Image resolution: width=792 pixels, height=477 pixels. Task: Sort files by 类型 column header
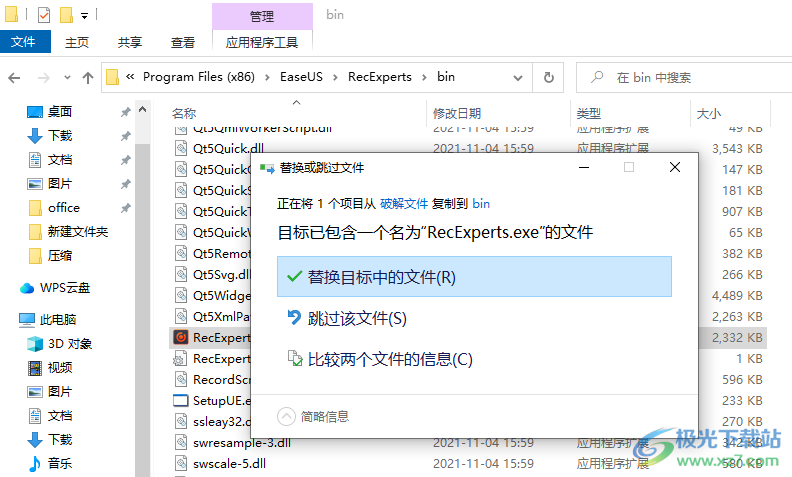pos(589,114)
